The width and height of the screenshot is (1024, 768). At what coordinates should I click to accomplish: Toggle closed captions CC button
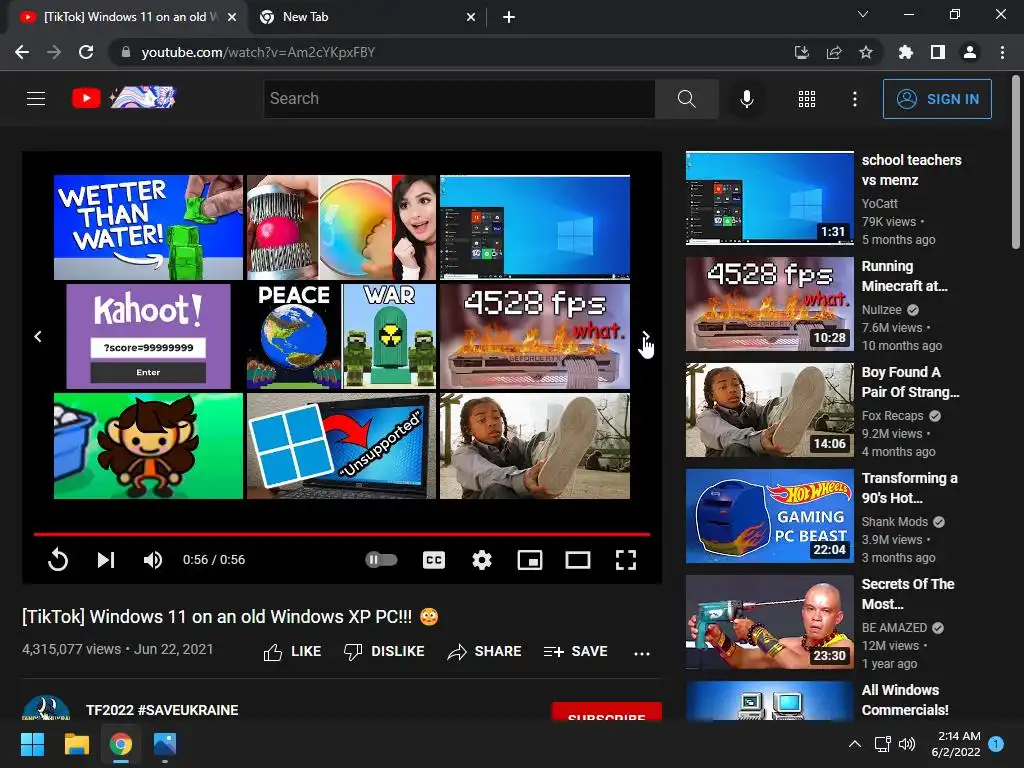(x=434, y=560)
